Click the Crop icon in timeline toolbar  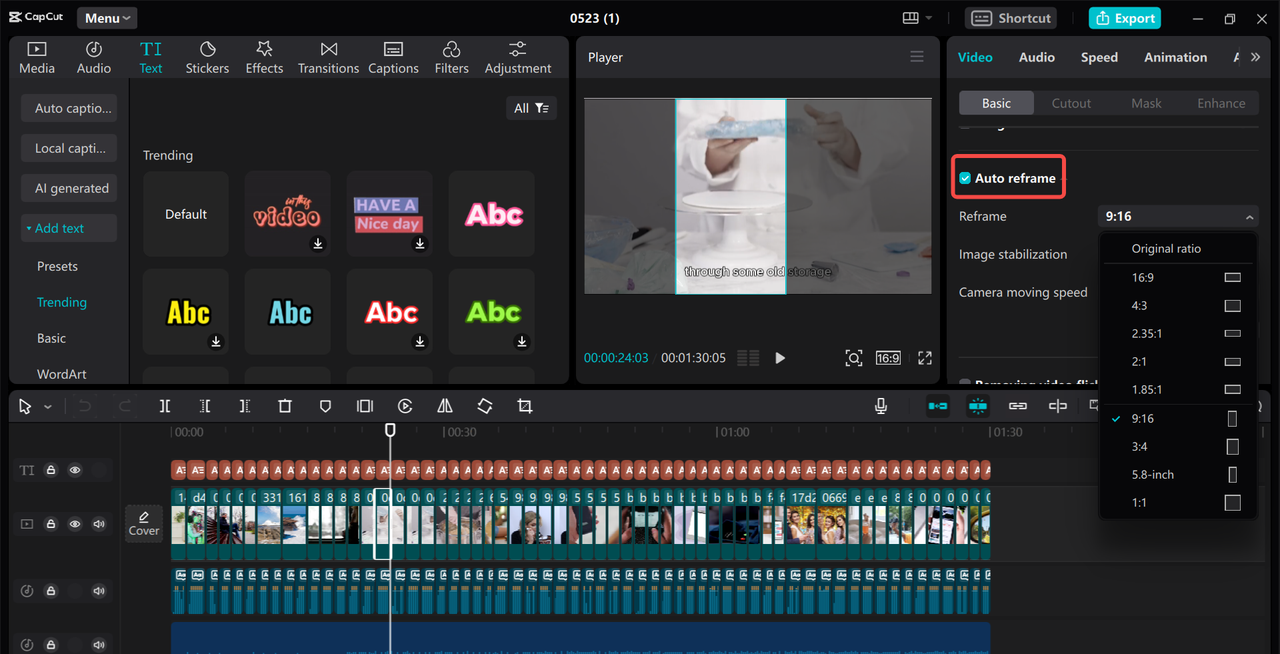tap(525, 406)
